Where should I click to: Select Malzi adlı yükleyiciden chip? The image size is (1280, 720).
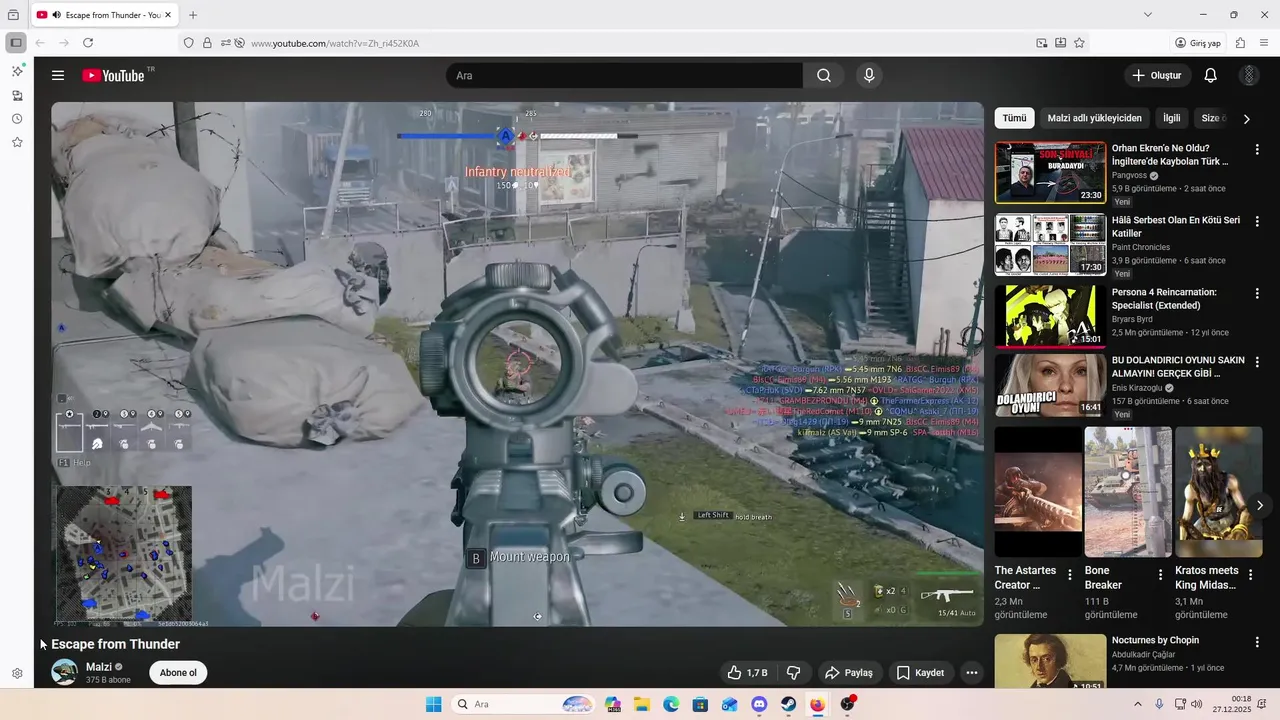tap(1094, 118)
